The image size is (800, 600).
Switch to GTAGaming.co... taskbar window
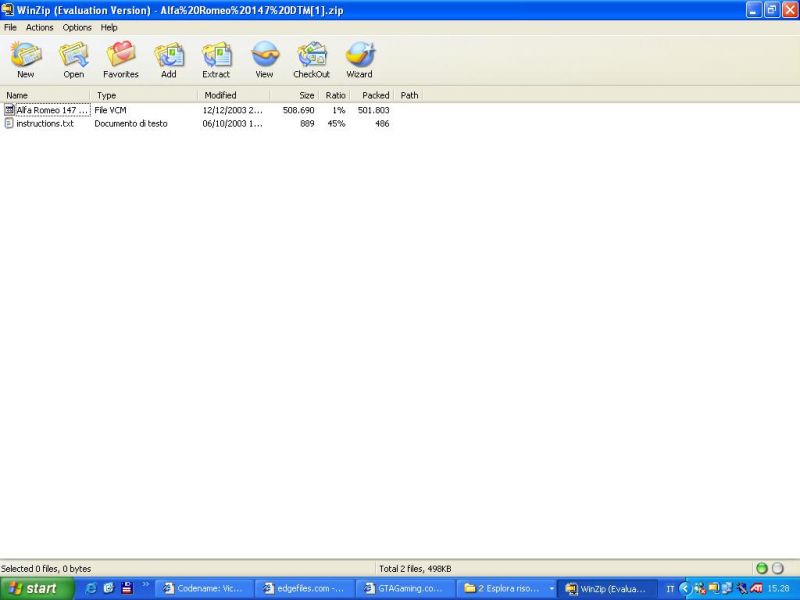(x=405, y=588)
